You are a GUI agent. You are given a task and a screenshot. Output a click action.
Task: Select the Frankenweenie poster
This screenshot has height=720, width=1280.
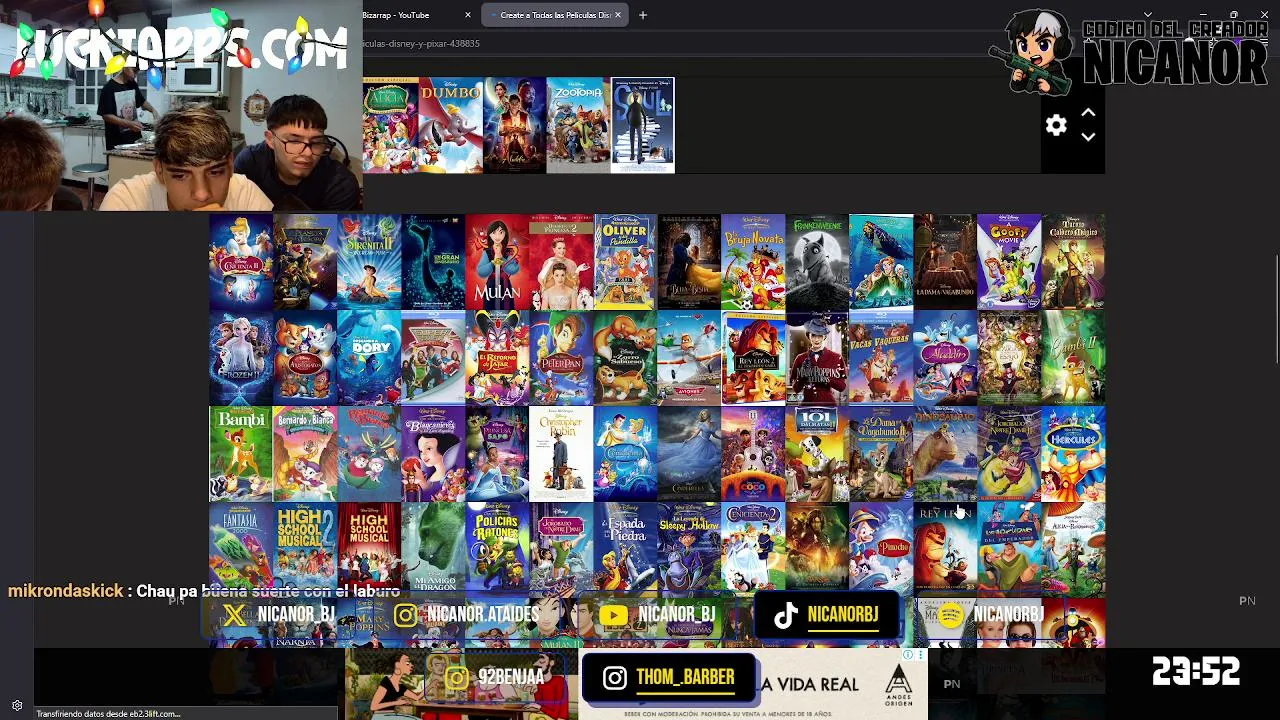[817, 261]
